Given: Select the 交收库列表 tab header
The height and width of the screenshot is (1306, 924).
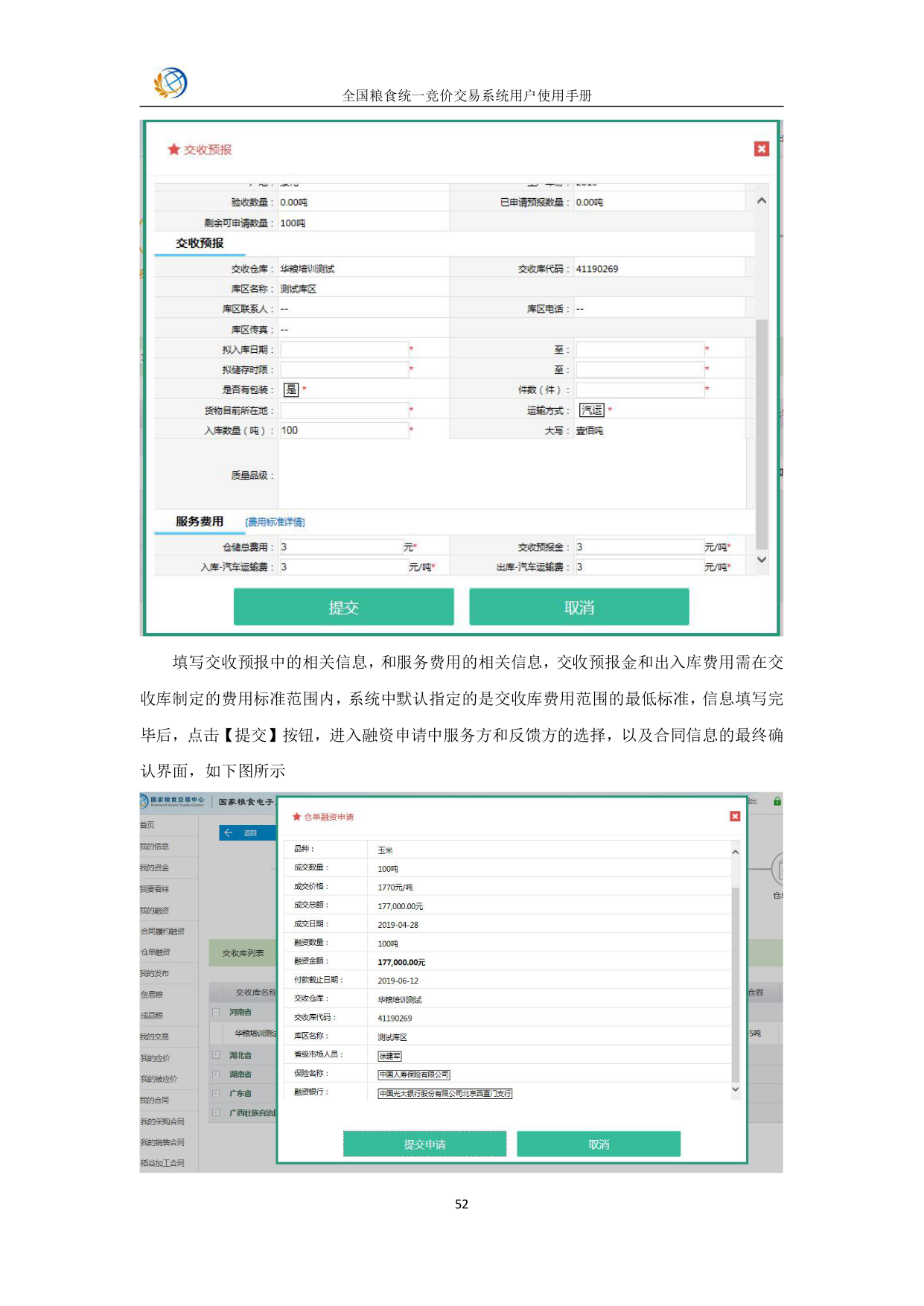Looking at the screenshot, I should (243, 953).
